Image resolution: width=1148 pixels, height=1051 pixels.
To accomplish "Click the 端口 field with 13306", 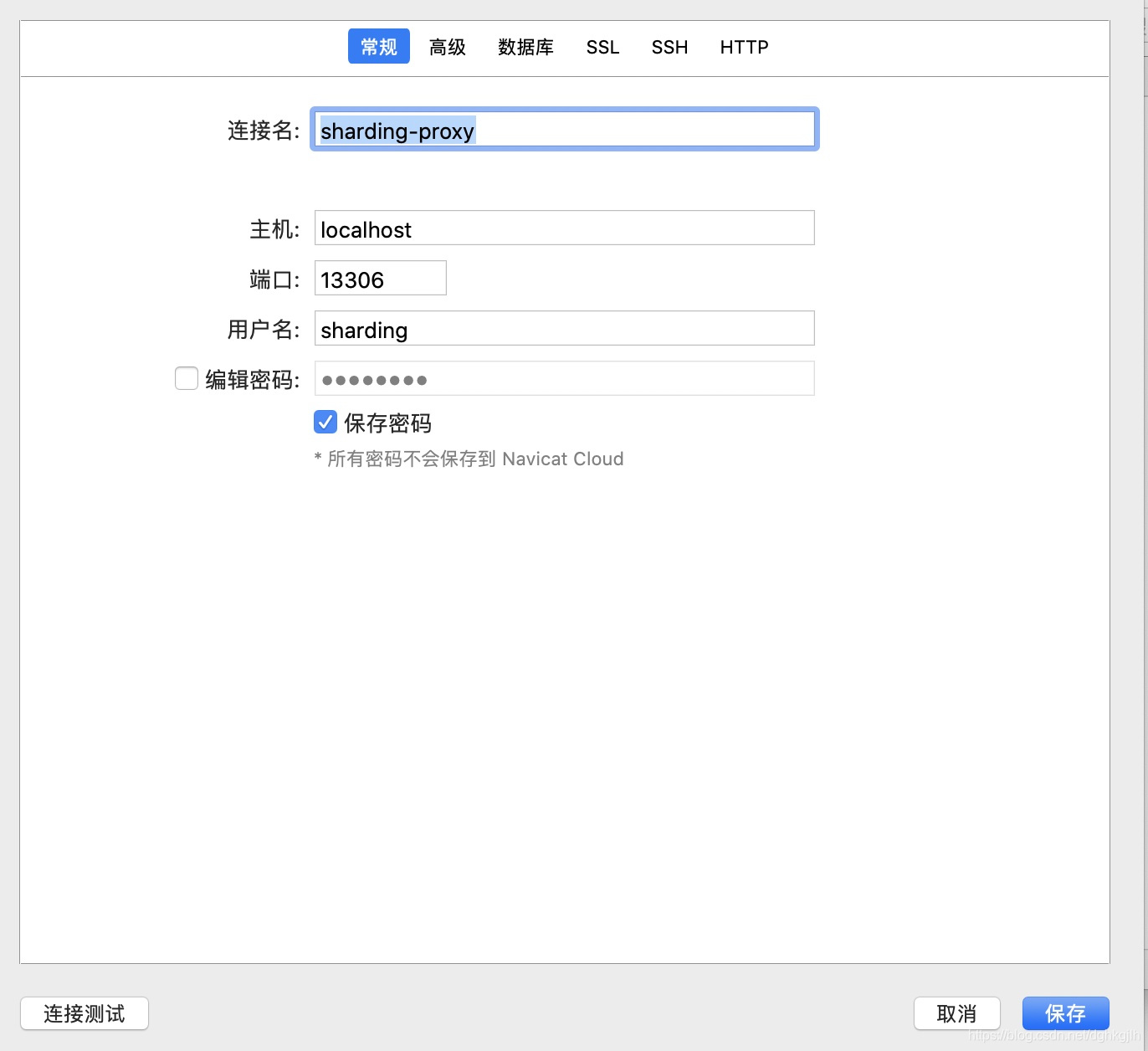I will click(380, 278).
